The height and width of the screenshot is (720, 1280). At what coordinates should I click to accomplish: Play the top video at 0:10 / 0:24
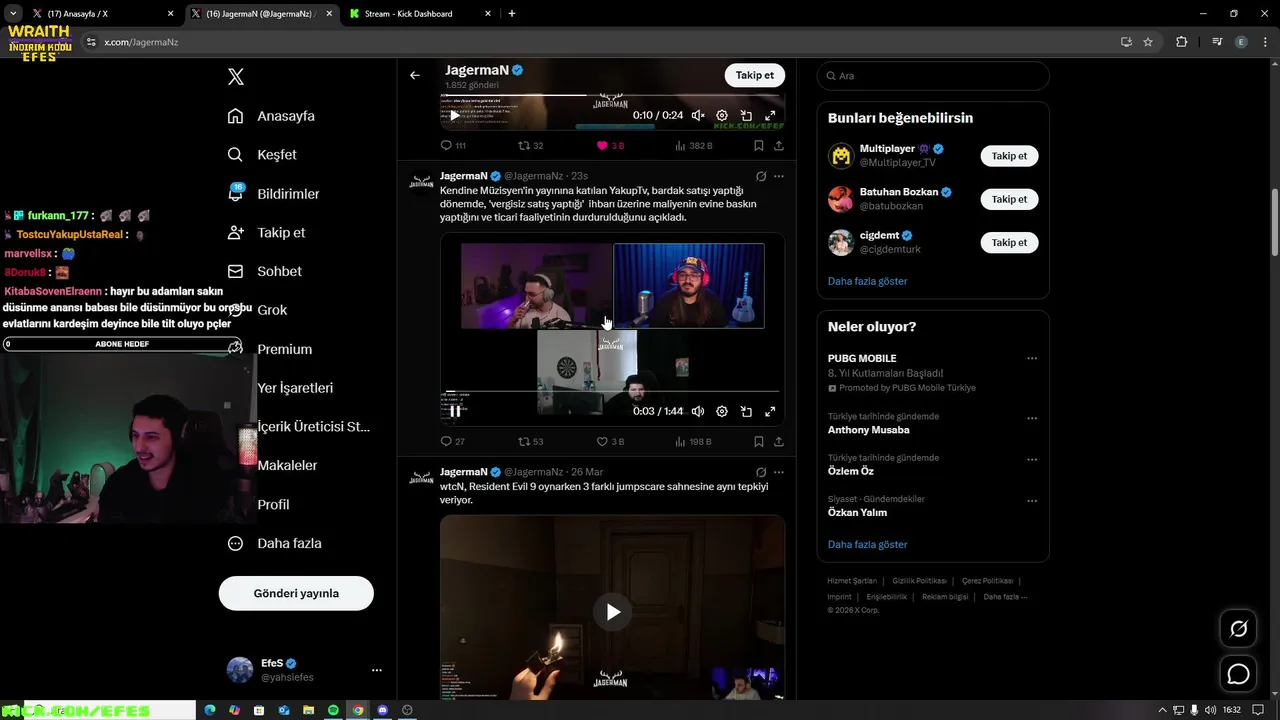[x=455, y=115]
